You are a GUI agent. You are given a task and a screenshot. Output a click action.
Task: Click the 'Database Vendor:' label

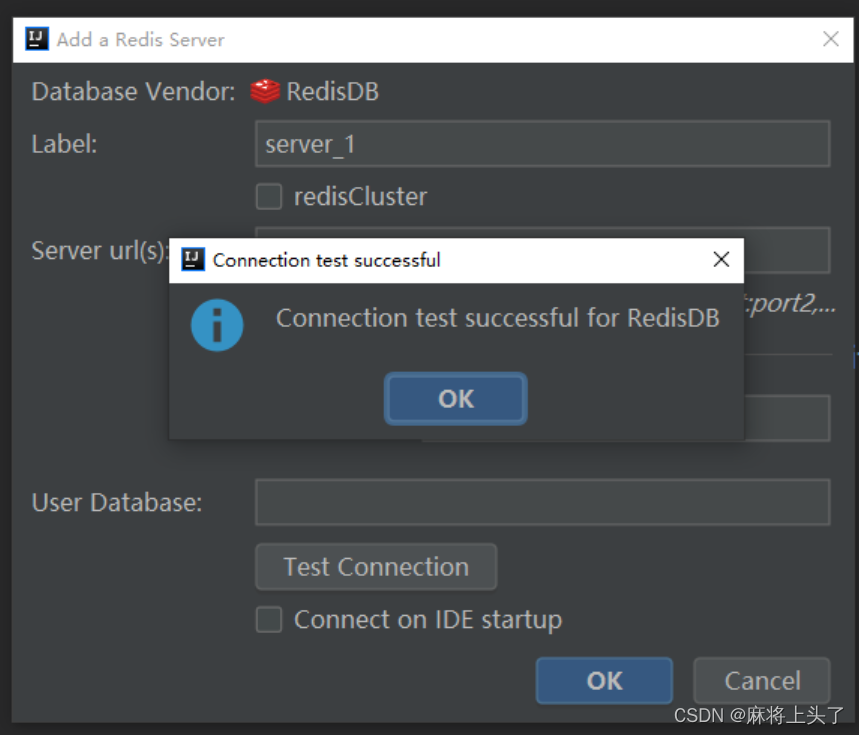coord(133,91)
